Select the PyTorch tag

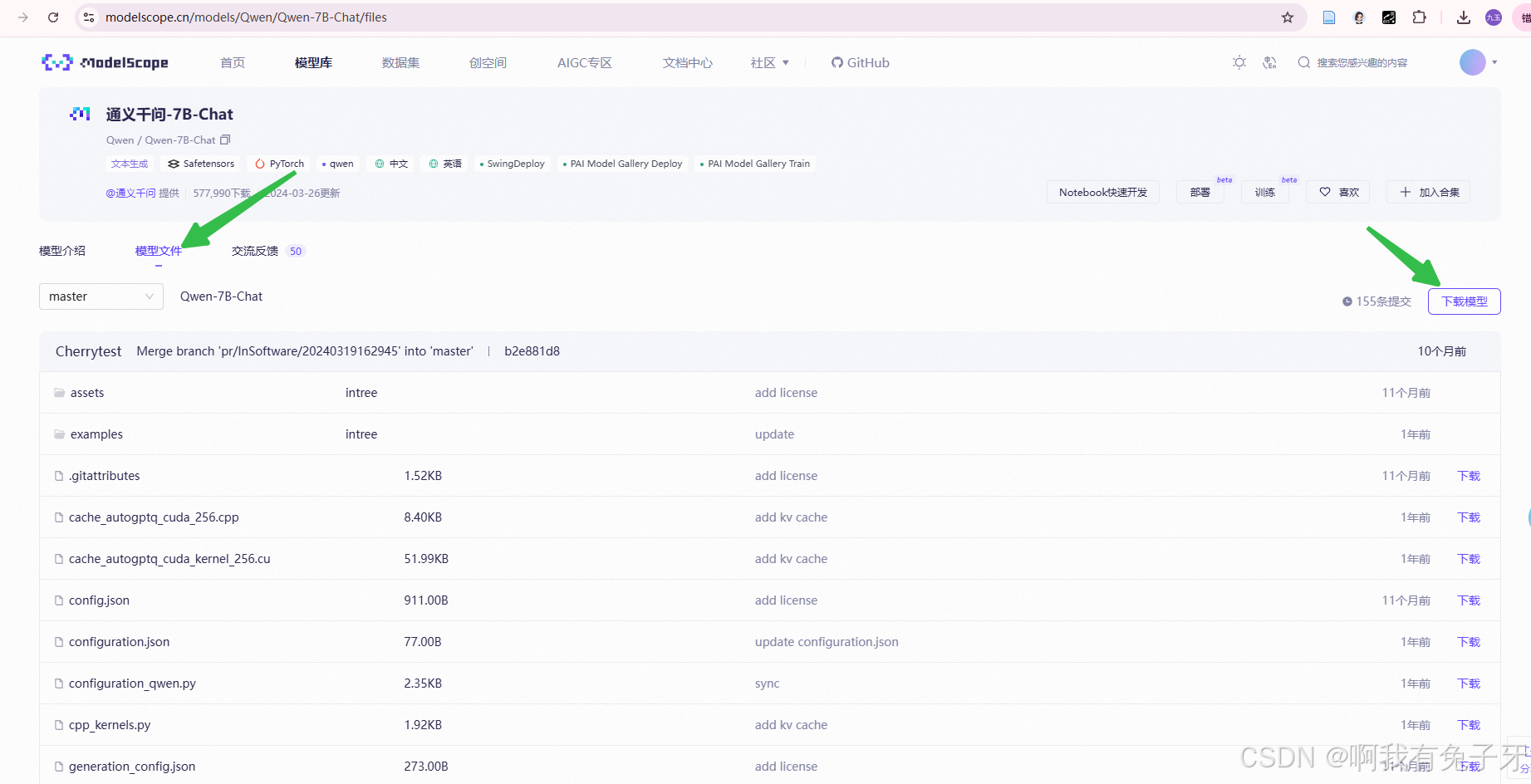279,164
